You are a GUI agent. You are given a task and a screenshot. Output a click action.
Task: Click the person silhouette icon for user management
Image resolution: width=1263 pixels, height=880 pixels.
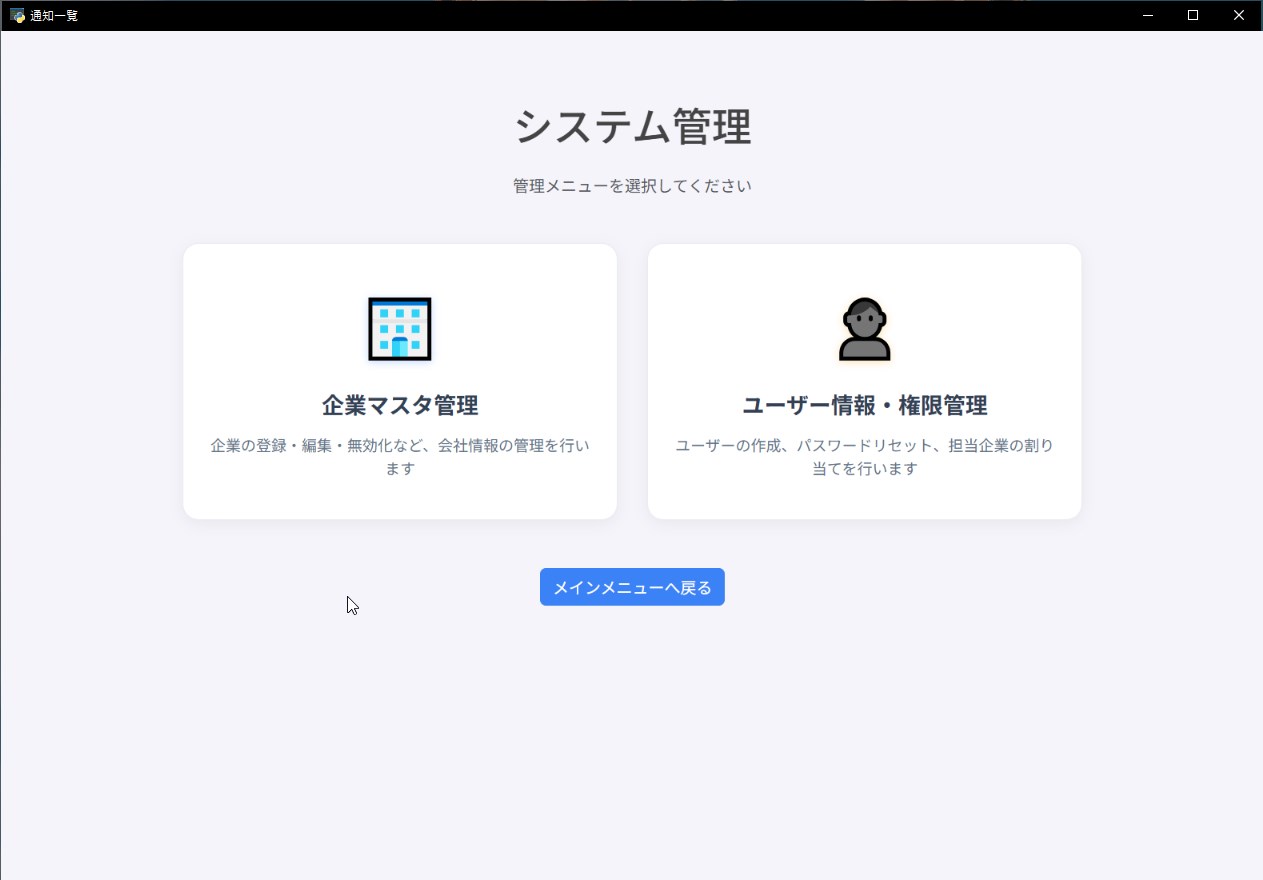pos(864,328)
